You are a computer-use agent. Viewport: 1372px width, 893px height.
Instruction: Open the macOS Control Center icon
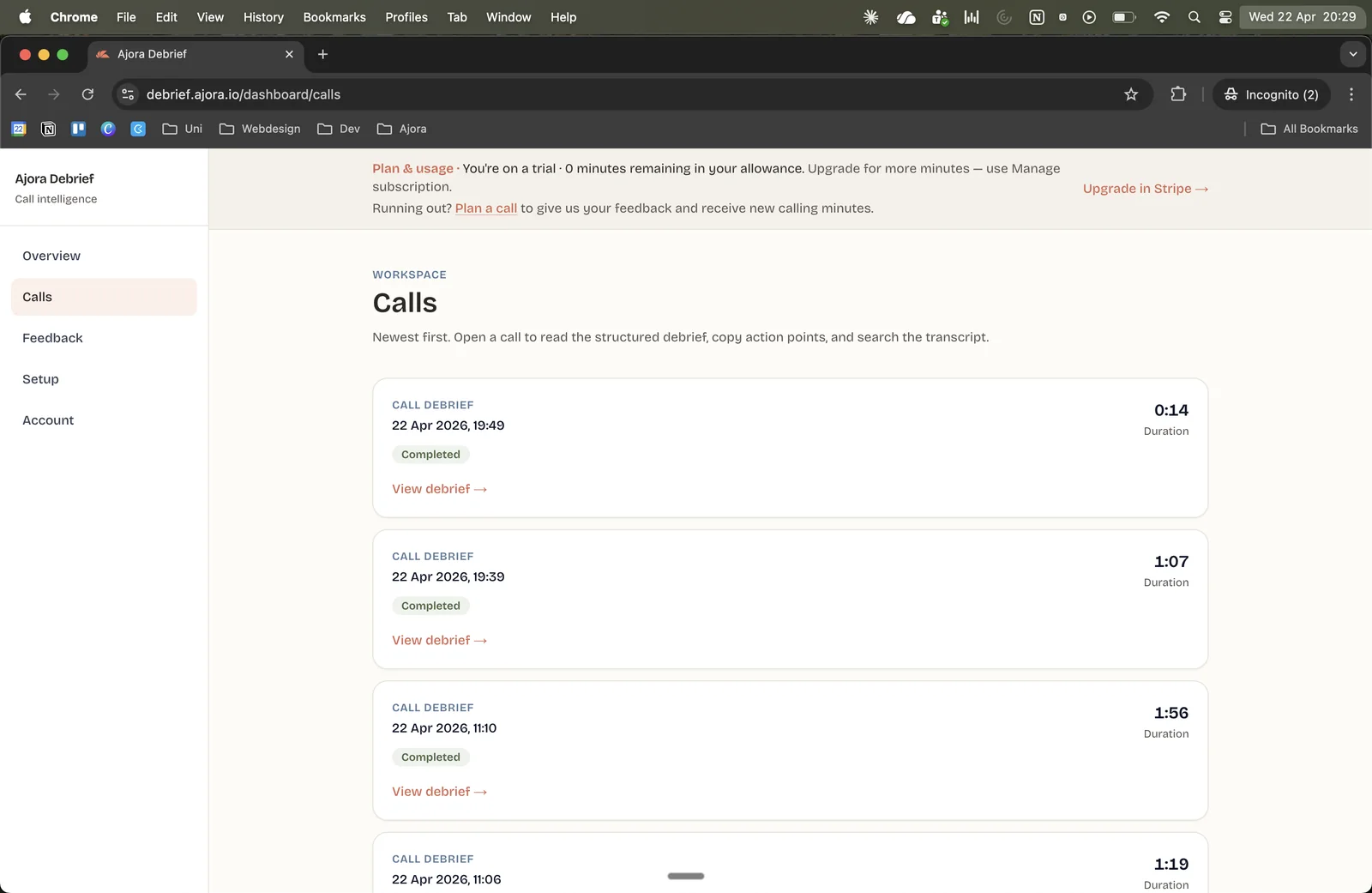point(1225,17)
